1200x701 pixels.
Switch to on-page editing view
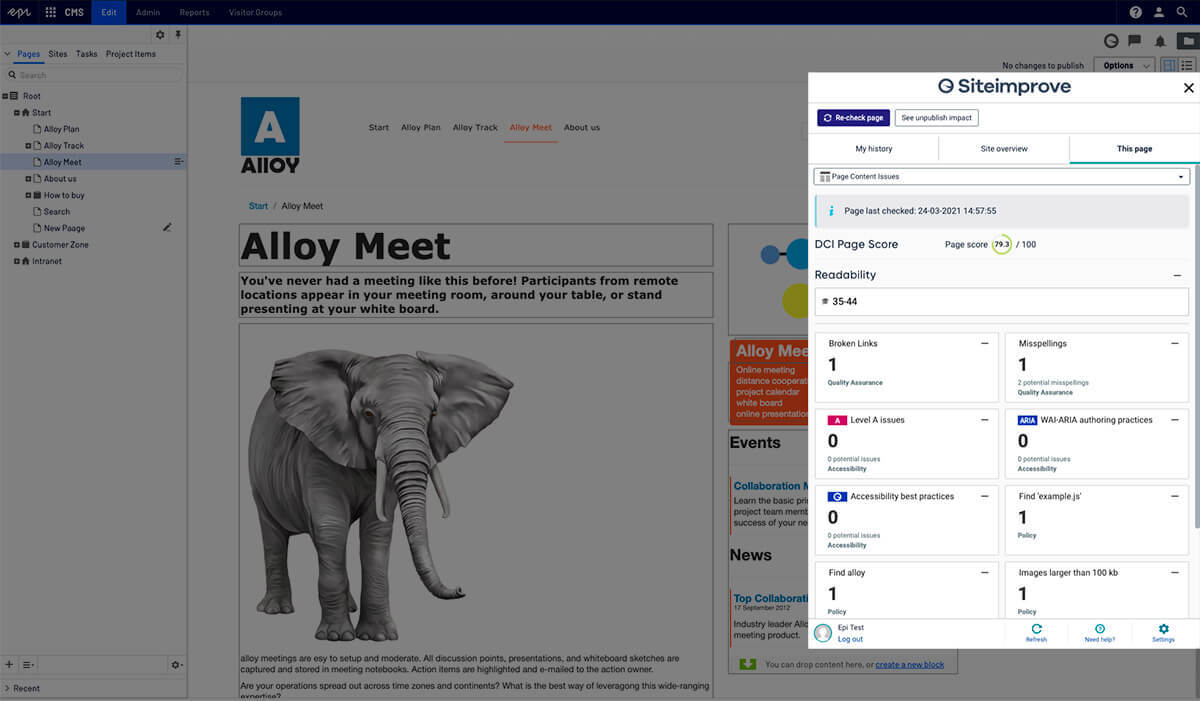tap(1168, 65)
